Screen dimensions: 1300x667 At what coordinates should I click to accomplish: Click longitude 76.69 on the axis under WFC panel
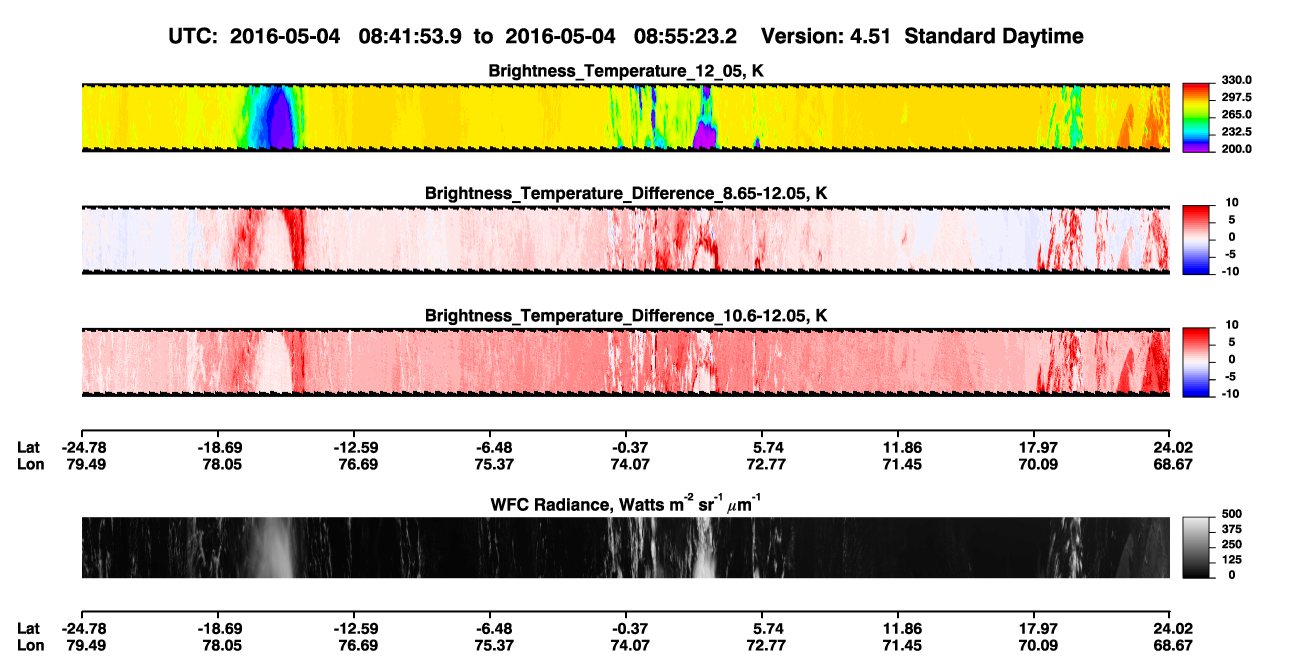[358, 645]
